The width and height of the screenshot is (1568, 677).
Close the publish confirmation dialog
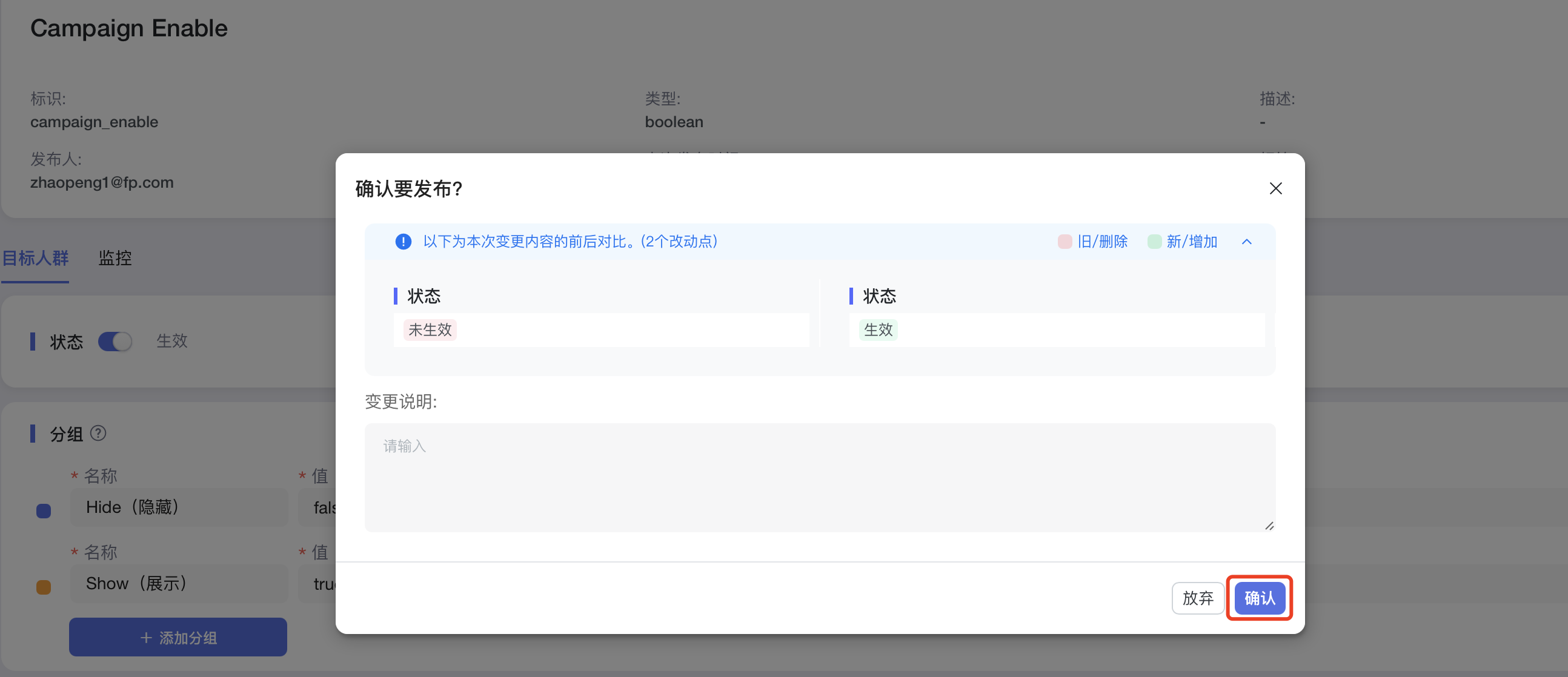tap(1275, 188)
